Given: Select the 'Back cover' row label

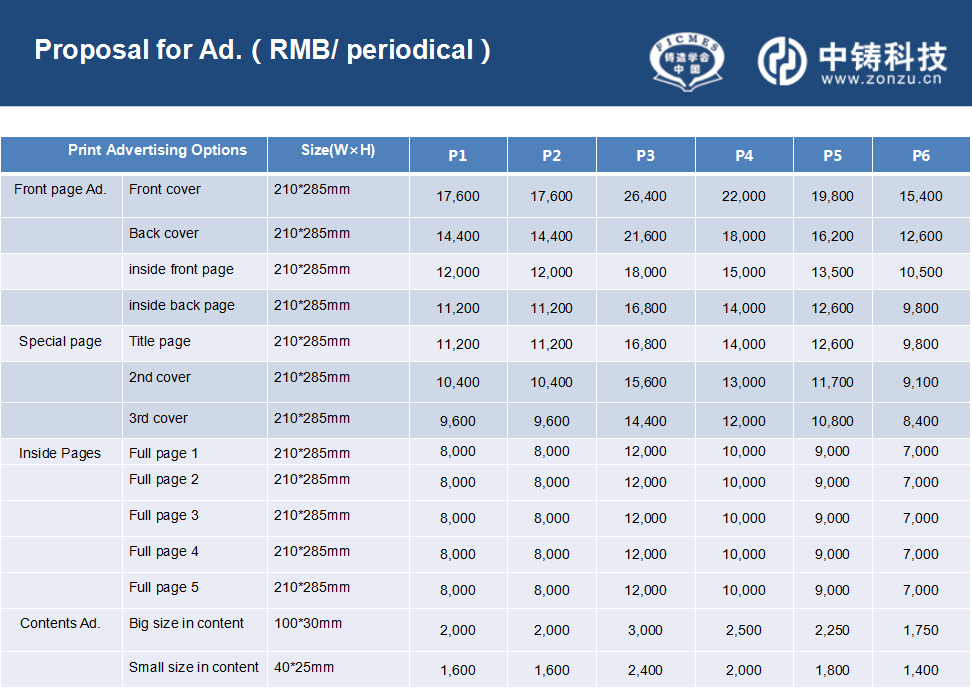Looking at the screenshot, I should coord(164,233).
